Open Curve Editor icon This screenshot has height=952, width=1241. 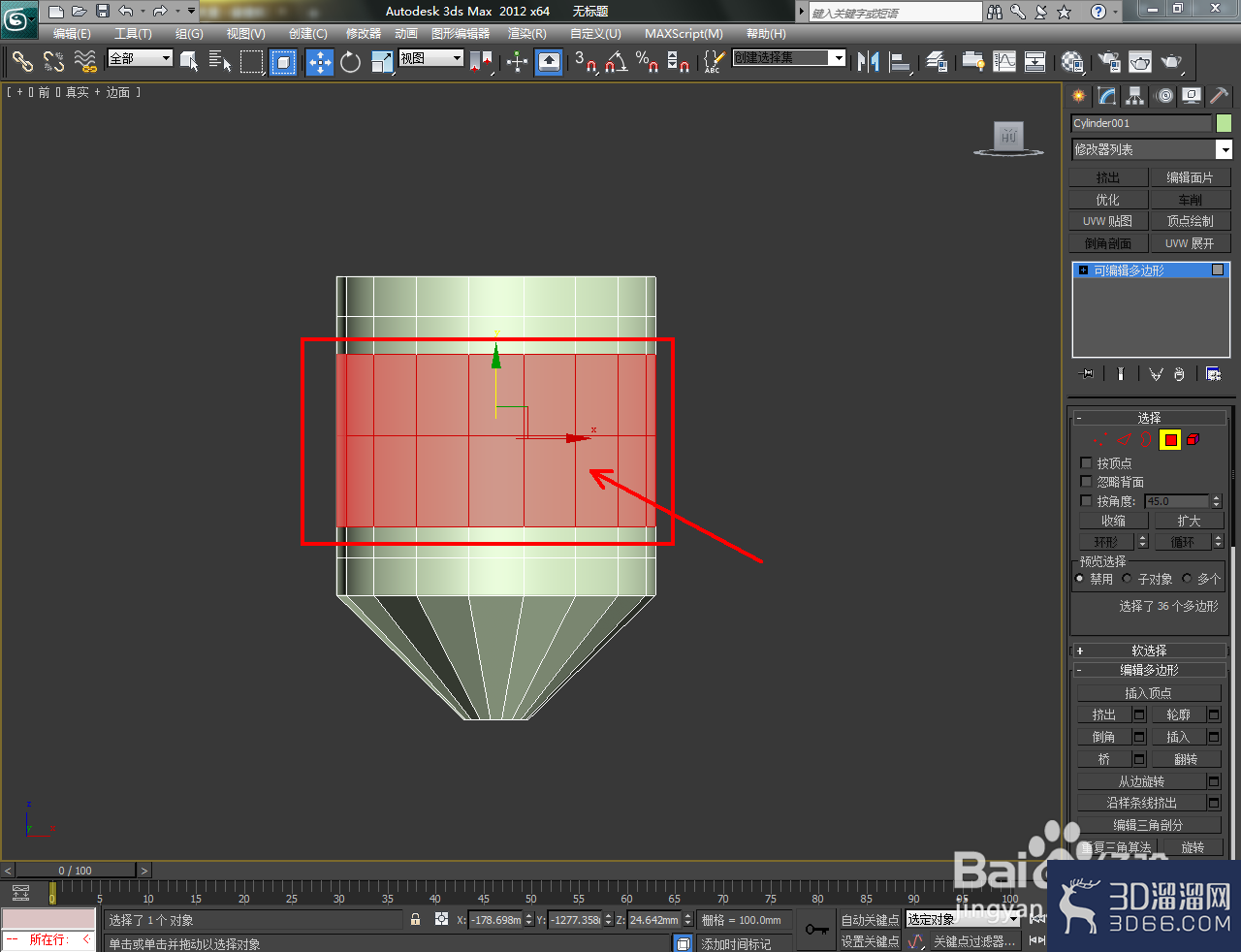[1004, 62]
